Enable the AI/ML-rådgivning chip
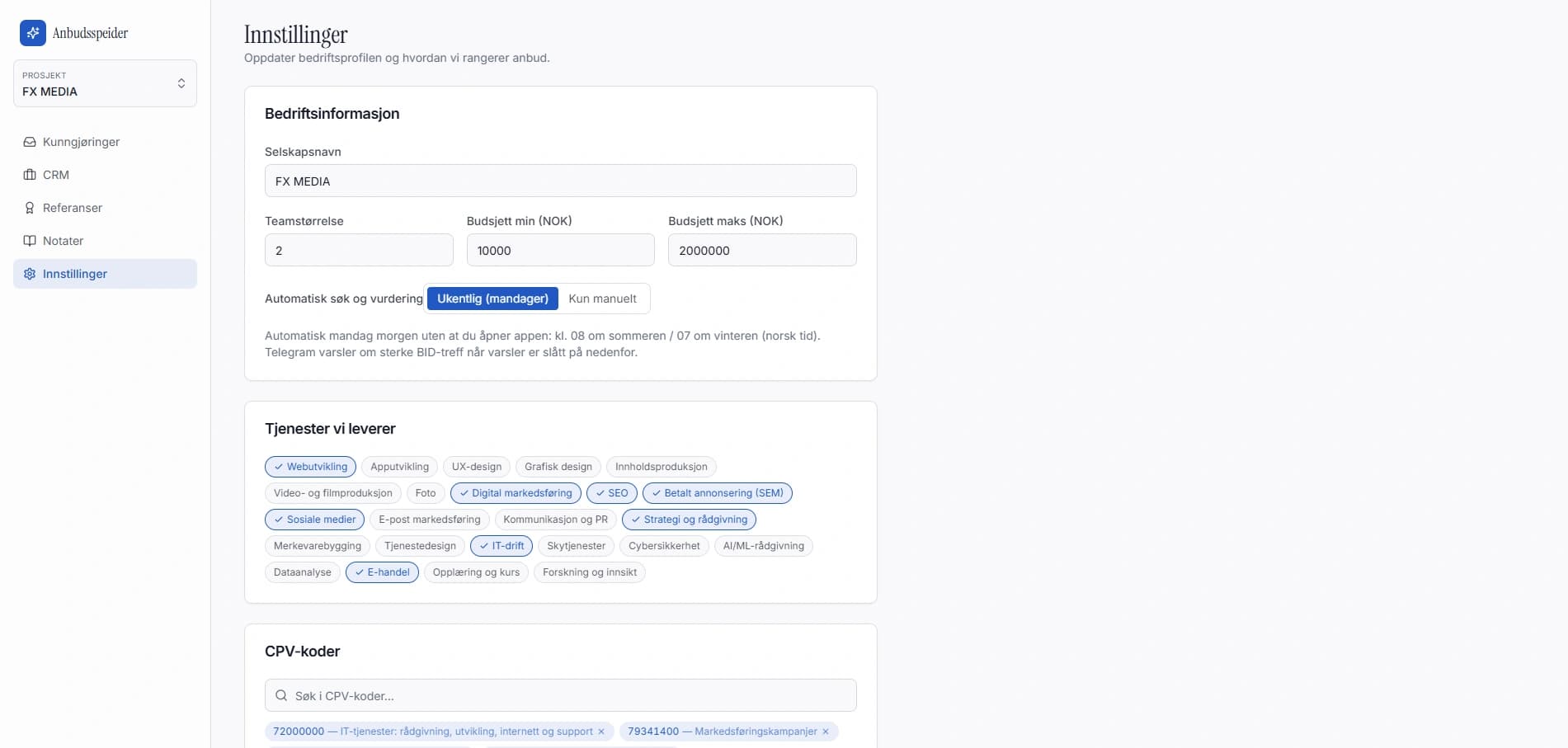Viewport: 1568px width, 748px height. coord(764,546)
